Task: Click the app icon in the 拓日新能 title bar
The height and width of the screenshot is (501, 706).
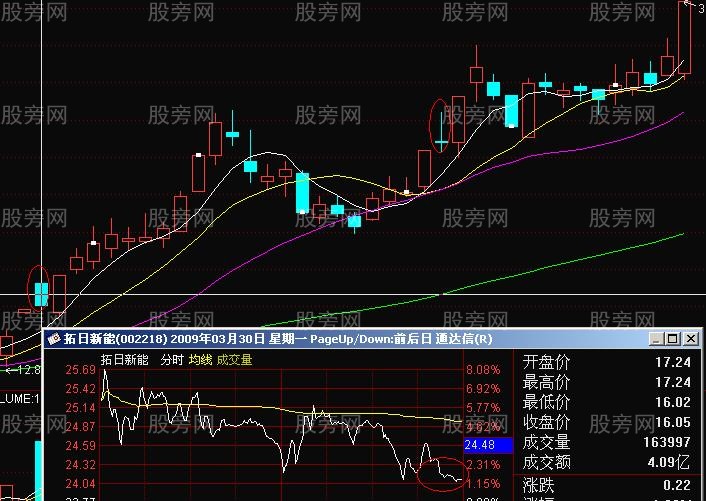Action: pos(54,339)
